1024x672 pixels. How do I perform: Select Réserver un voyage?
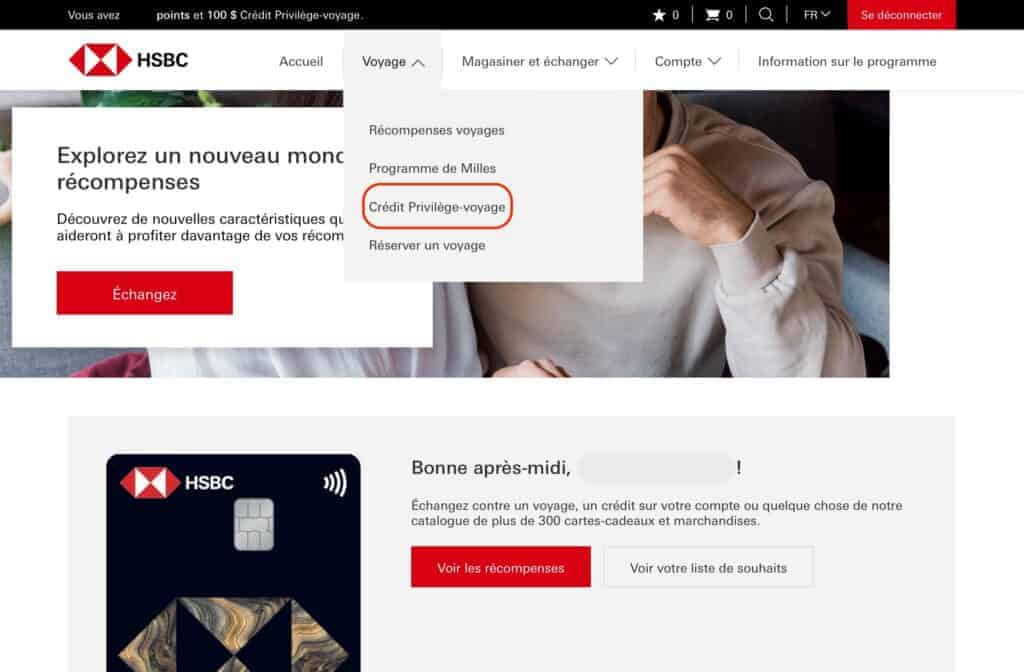tap(428, 244)
